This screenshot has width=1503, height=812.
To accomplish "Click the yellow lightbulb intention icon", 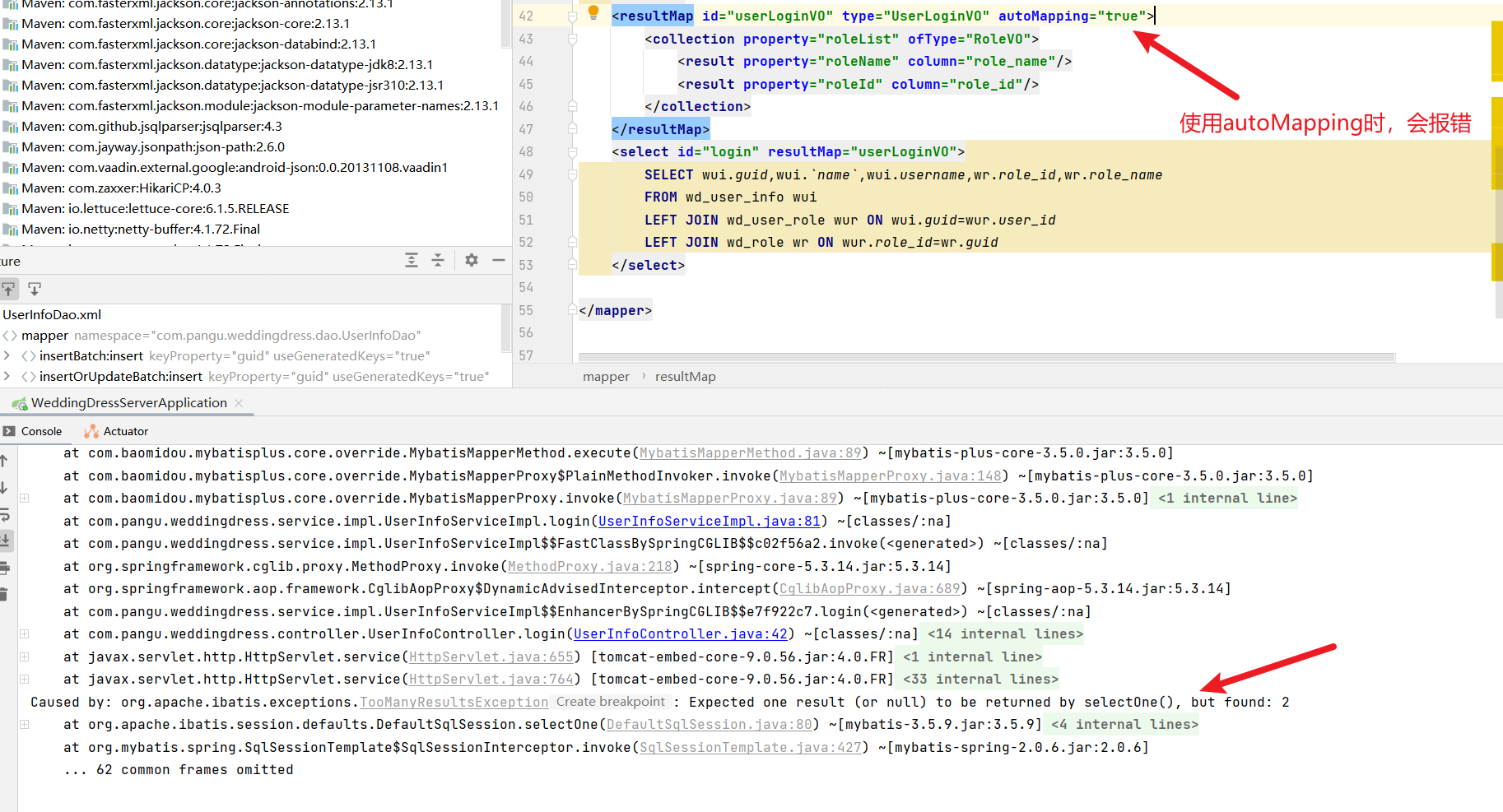I will [x=593, y=12].
